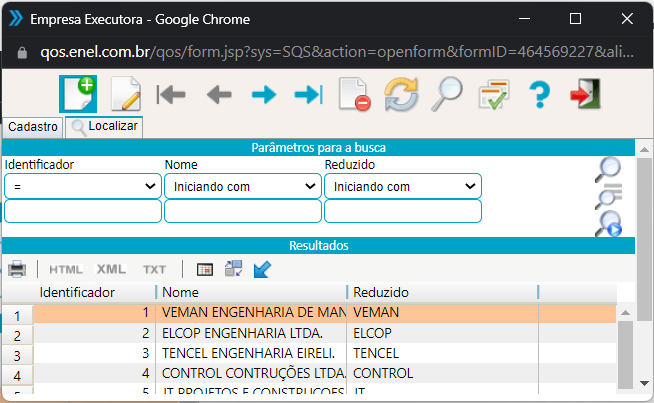Image resolution: width=654 pixels, height=403 pixels.
Task: Print results using the printer icon
Action: pos(17,269)
